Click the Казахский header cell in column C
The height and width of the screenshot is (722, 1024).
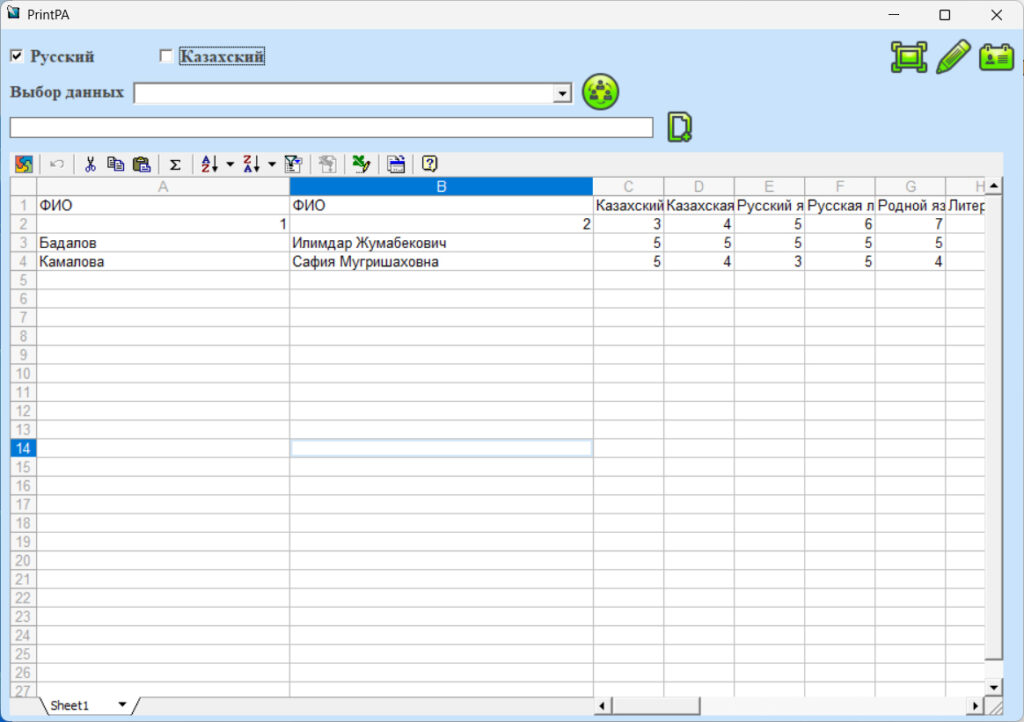click(x=628, y=206)
